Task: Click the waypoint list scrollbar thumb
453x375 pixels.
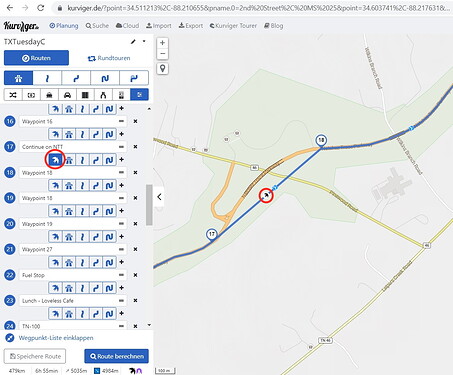Action: 149,205
